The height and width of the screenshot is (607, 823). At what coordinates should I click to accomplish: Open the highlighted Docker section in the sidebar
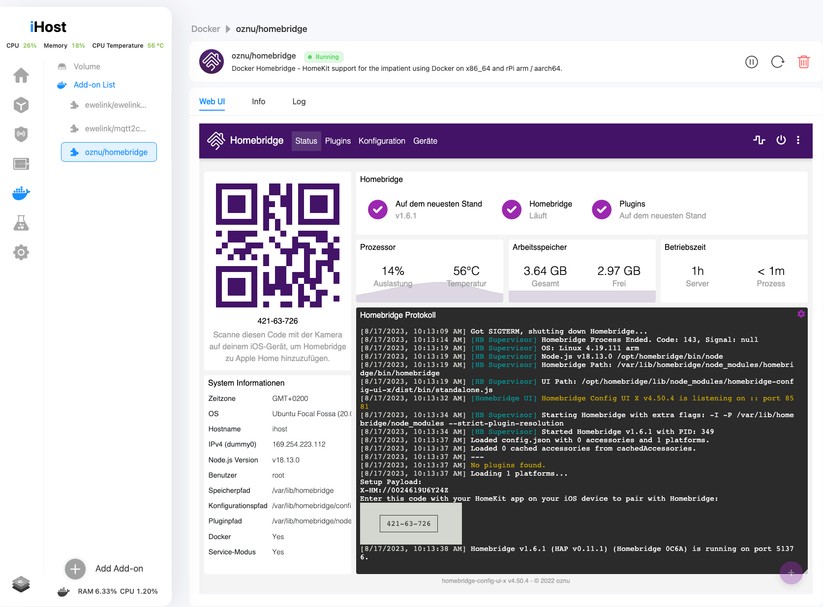pos(22,193)
